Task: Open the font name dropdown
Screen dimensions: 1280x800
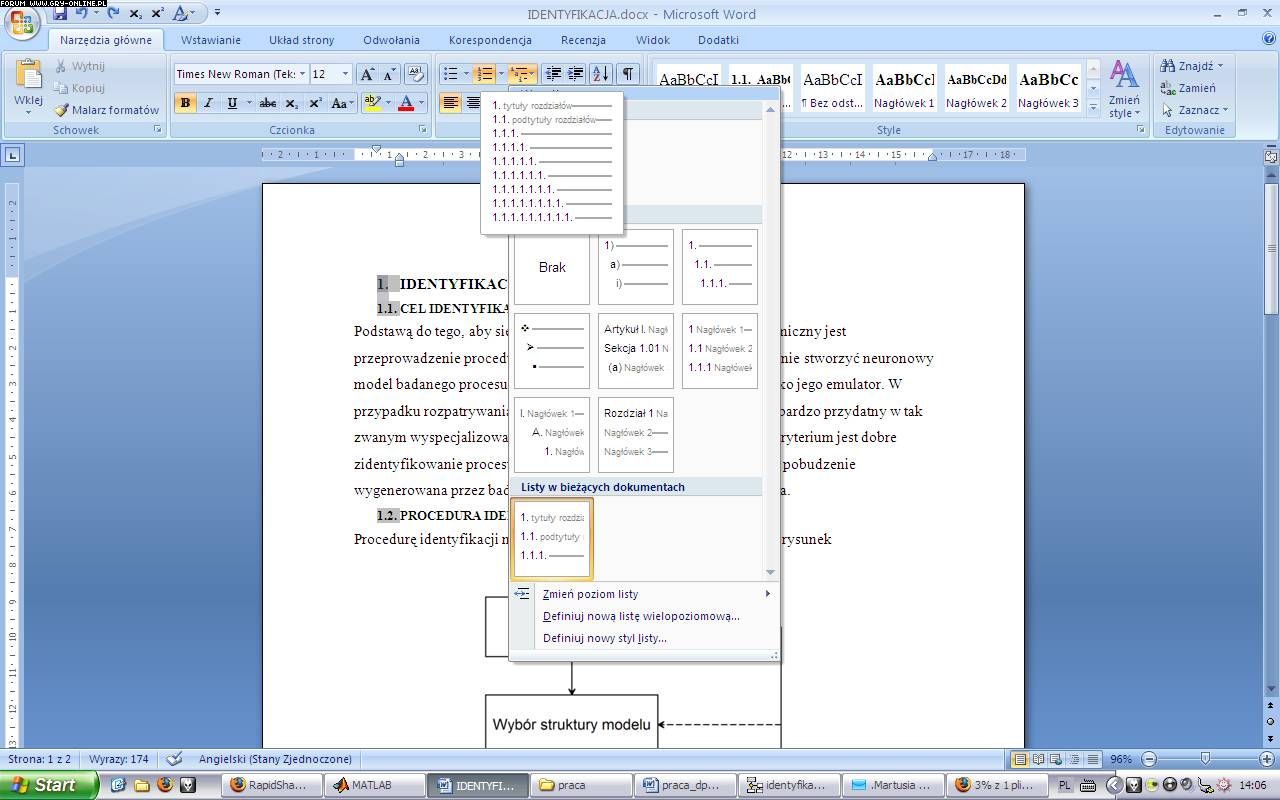Action: point(302,74)
